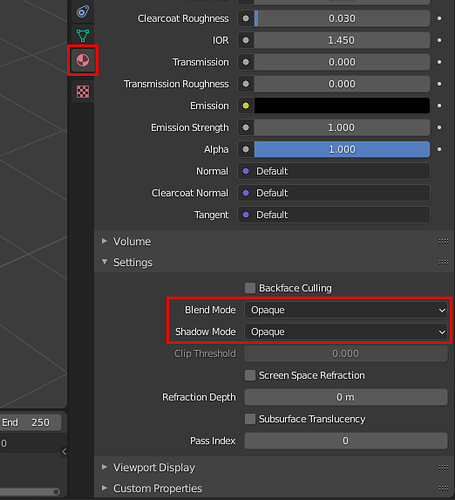
Task: Open the Object Data properties triangle icon
Action: click(x=83, y=35)
